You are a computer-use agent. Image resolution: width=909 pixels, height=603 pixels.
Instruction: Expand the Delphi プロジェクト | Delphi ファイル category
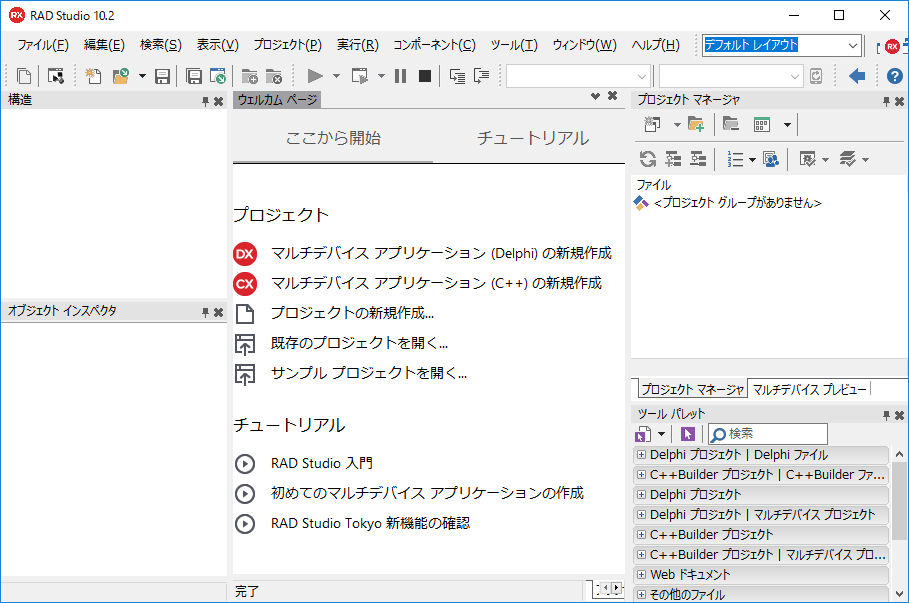[x=641, y=455]
